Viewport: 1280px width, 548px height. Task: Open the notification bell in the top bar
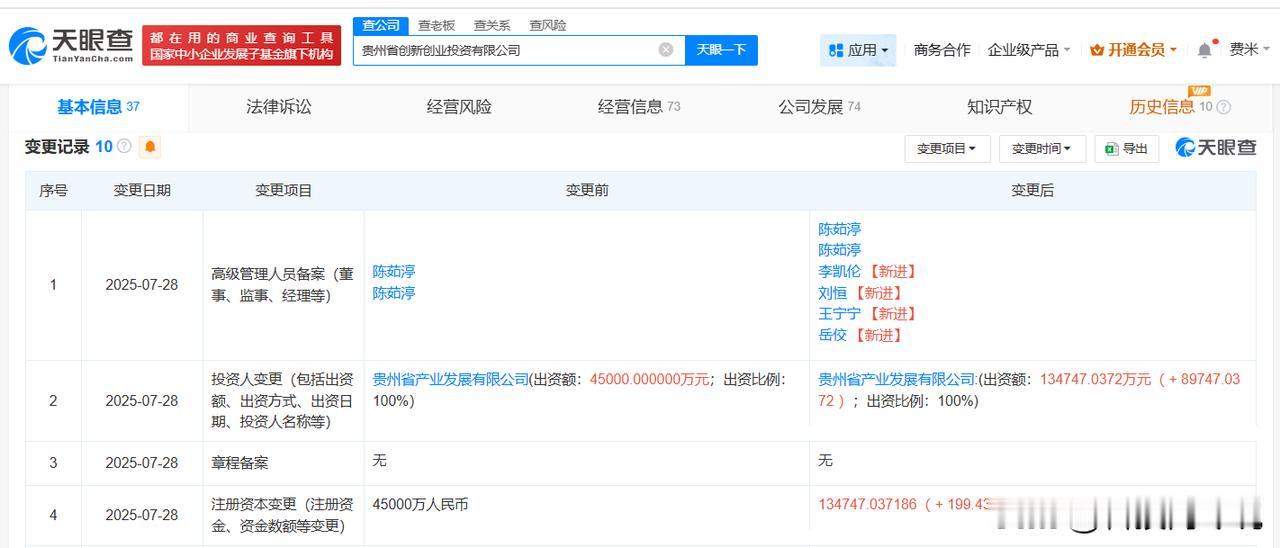tap(1205, 50)
